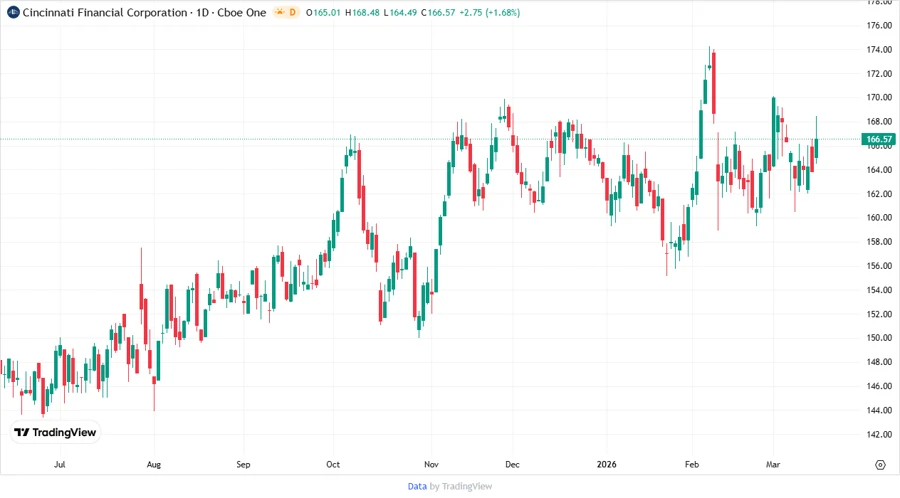
Task: Click the TradingView logo badge
Action: (56, 432)
